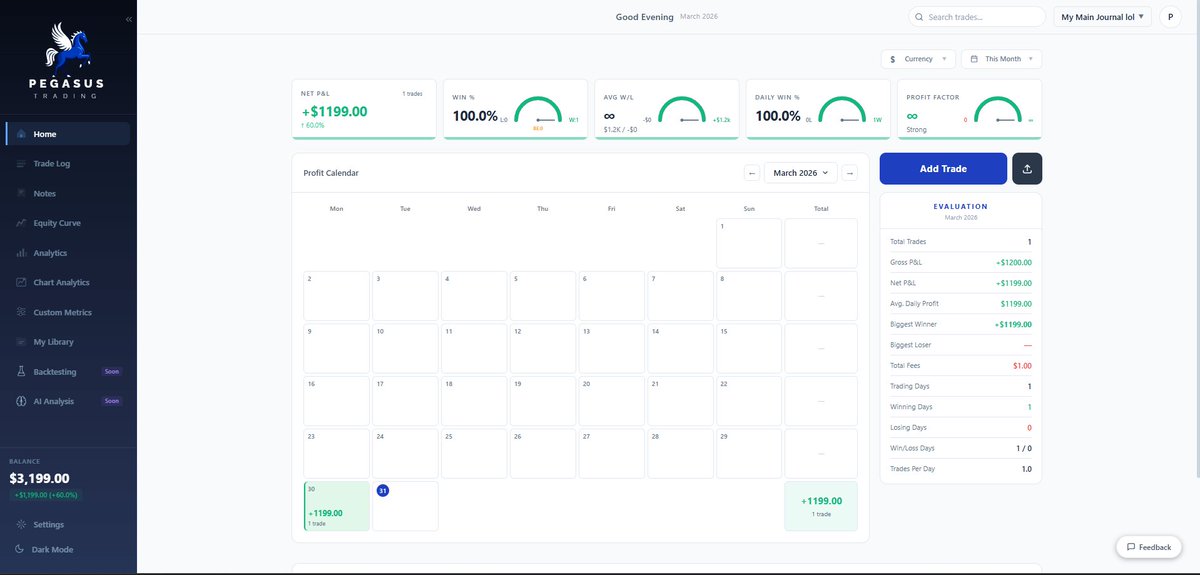Open the Feedback button
Screen dimensions: 1200x575
click(x=1148, y=547)
